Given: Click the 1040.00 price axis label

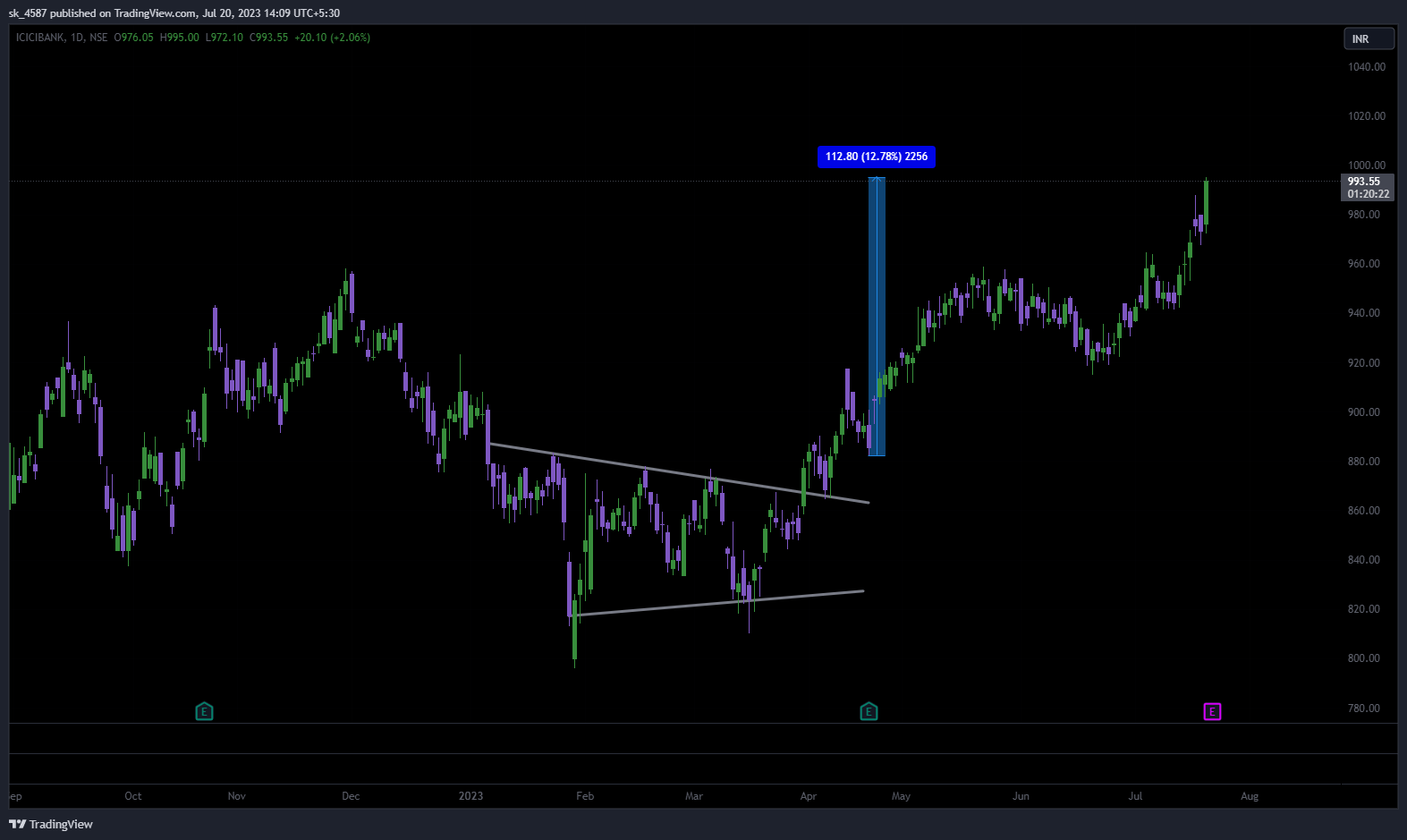Looking at the screenshot, I should (1367, 67).
